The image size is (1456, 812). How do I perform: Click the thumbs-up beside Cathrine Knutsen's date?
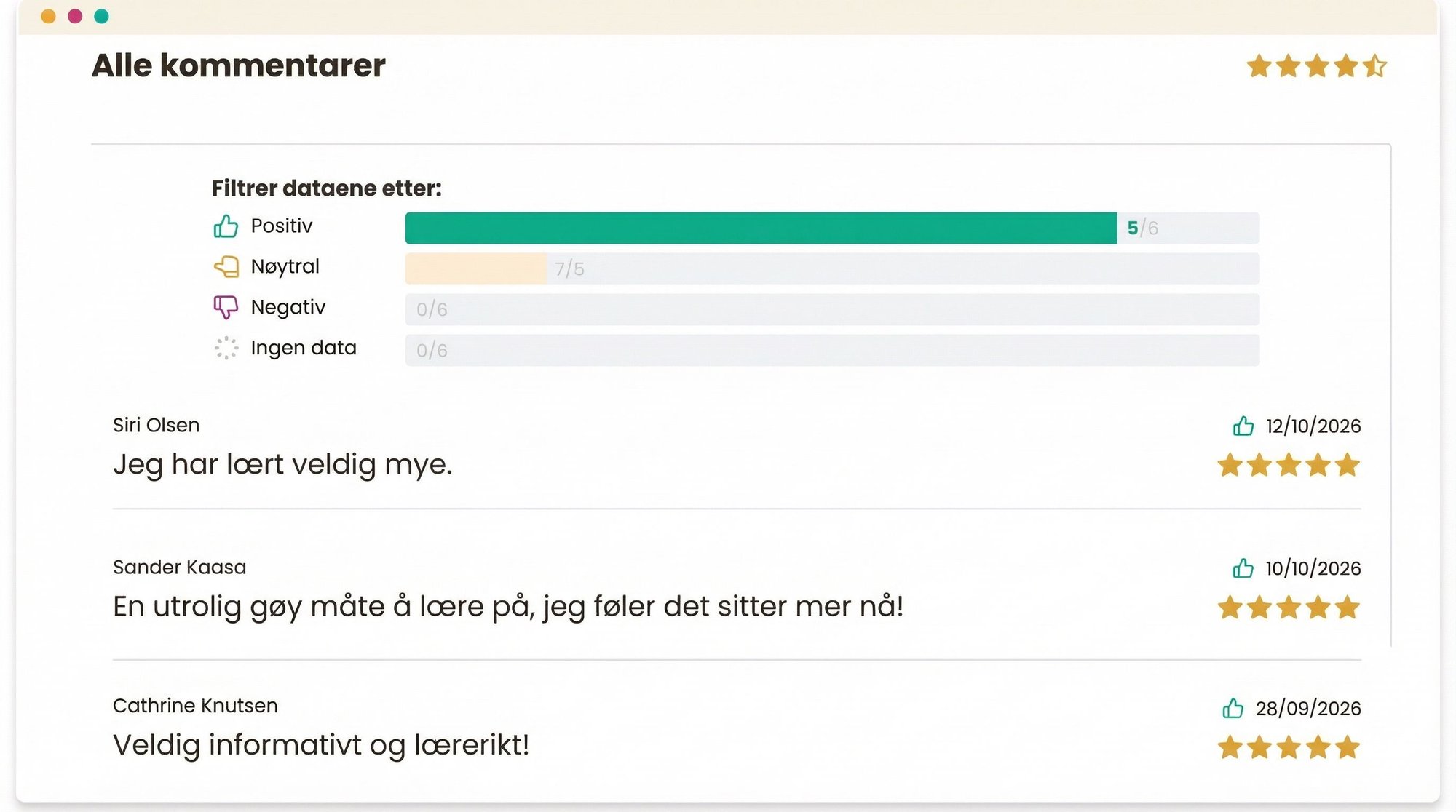pyautogui.click(x=1233, y=707)
